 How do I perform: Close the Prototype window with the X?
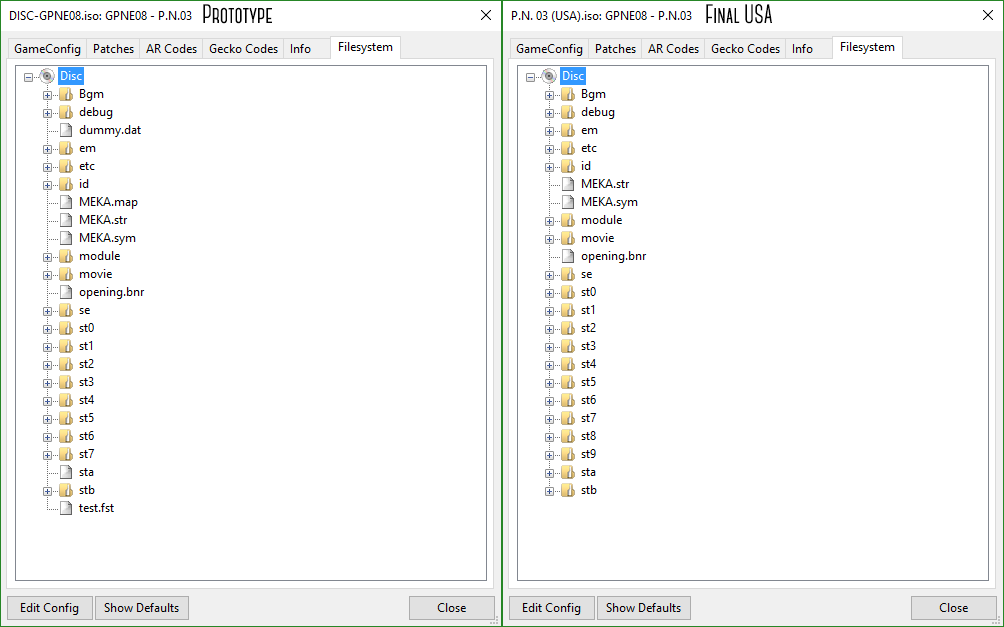486,15
